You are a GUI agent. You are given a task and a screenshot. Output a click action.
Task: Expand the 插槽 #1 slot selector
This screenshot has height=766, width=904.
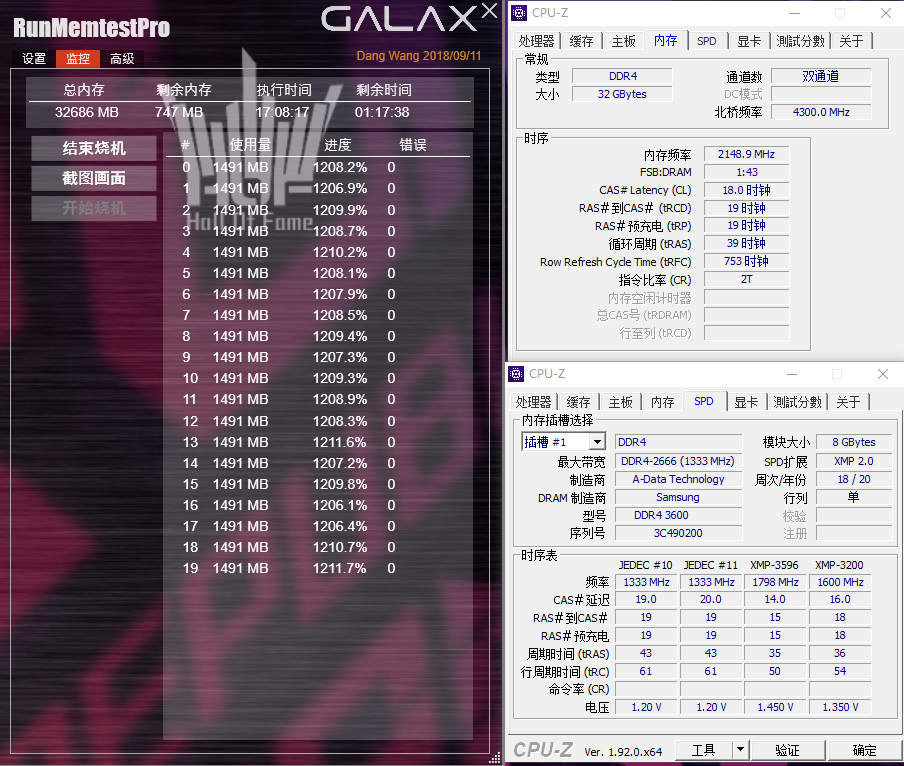[597, 442]
